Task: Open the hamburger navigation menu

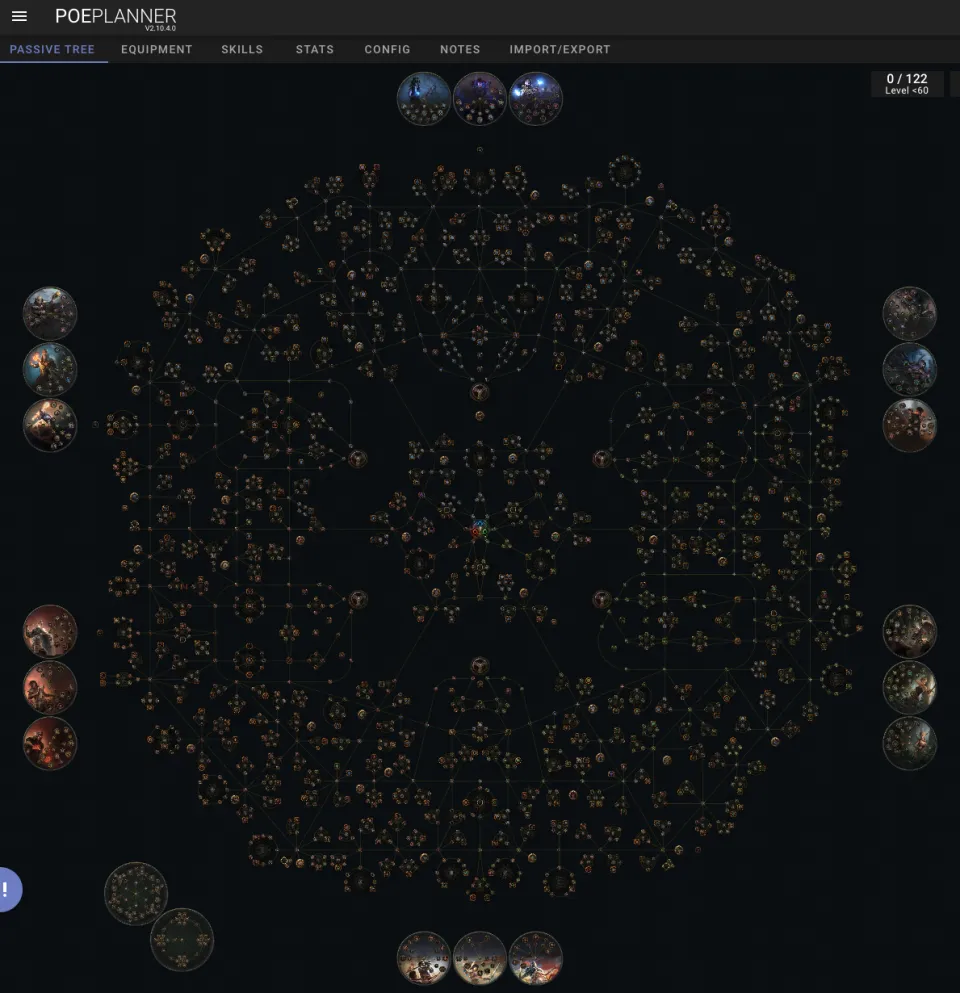Action: (19, 17)
